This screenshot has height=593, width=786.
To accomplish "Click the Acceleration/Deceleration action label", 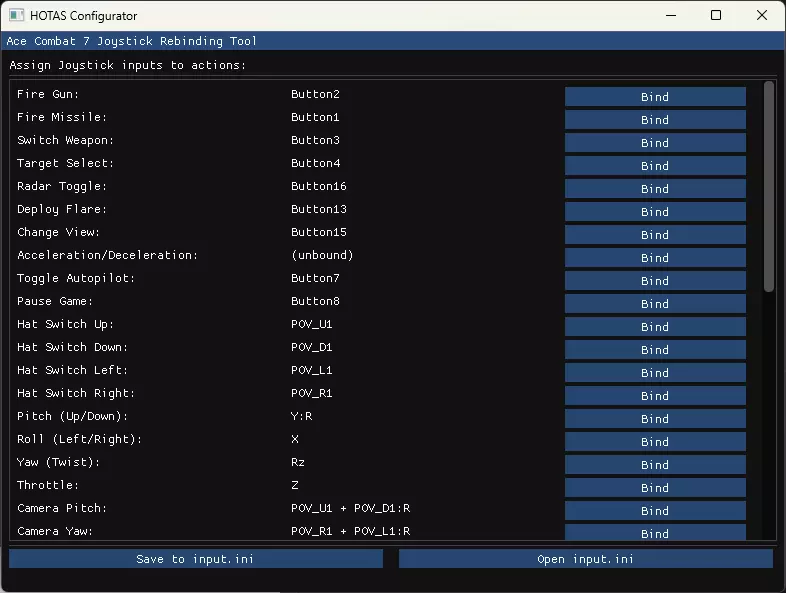I will [108, 255].
